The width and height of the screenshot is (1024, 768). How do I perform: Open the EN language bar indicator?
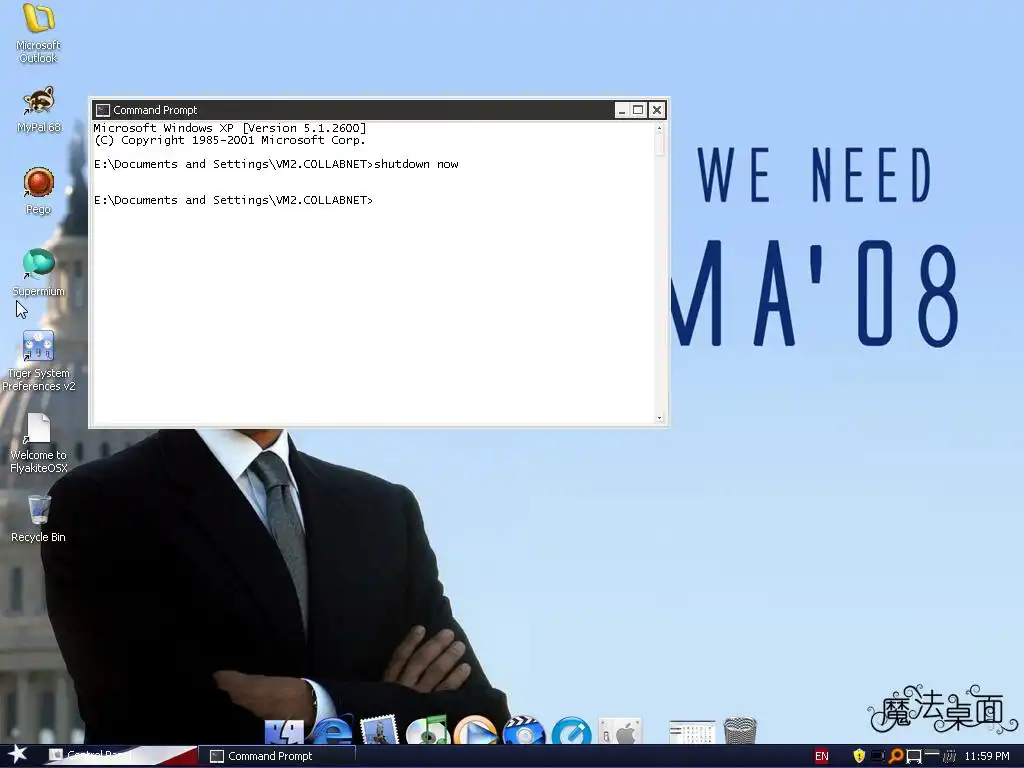click(822, 756)
